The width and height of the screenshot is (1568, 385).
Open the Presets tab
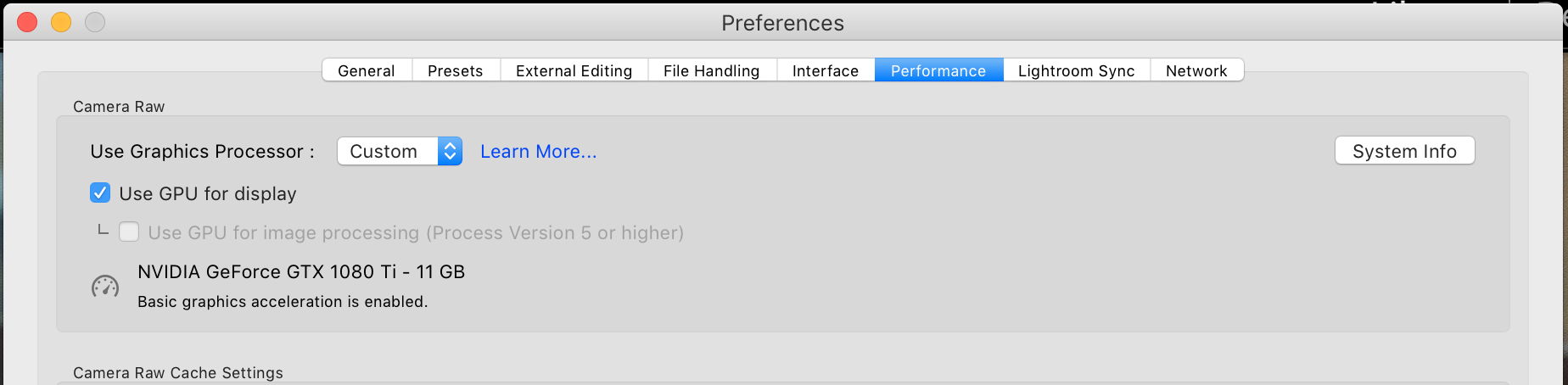point(456,70)
